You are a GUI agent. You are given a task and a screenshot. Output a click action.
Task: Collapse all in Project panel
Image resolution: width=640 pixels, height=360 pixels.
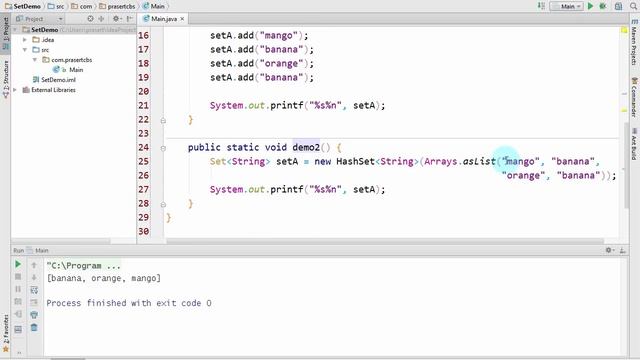coord(101,19)
